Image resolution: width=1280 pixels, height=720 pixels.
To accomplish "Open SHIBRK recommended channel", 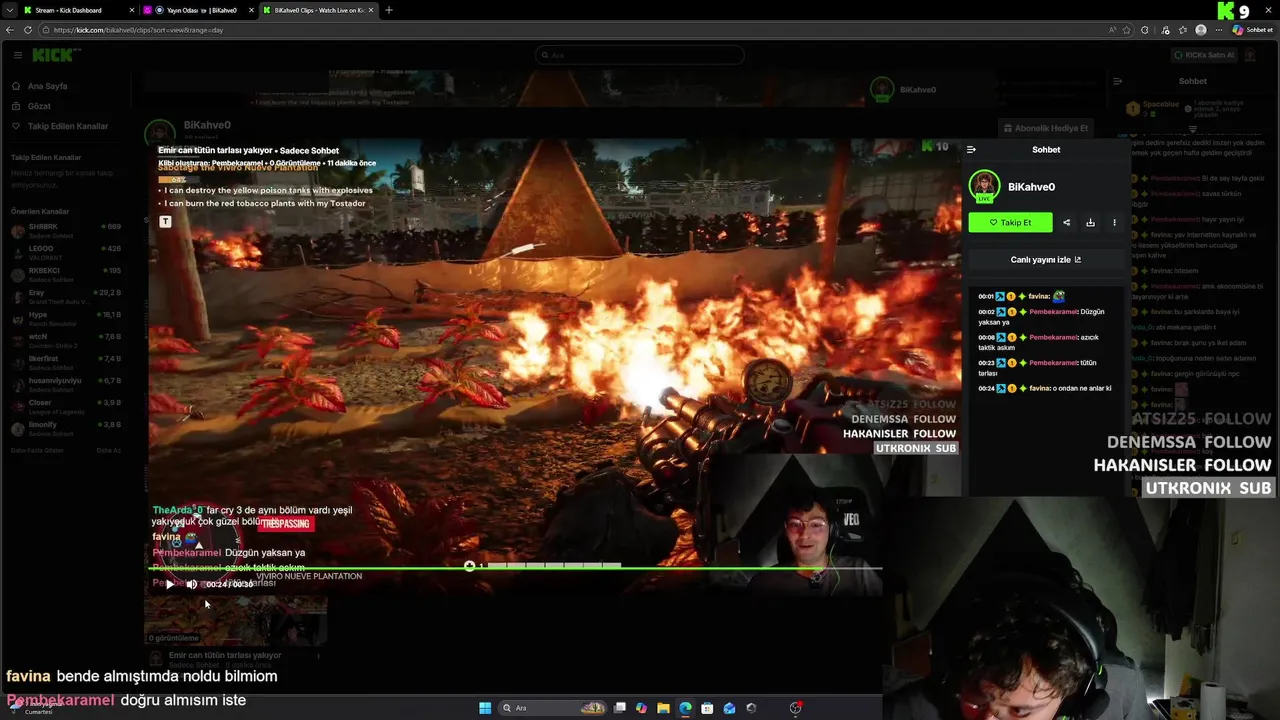I will click(x=65, y=229).
